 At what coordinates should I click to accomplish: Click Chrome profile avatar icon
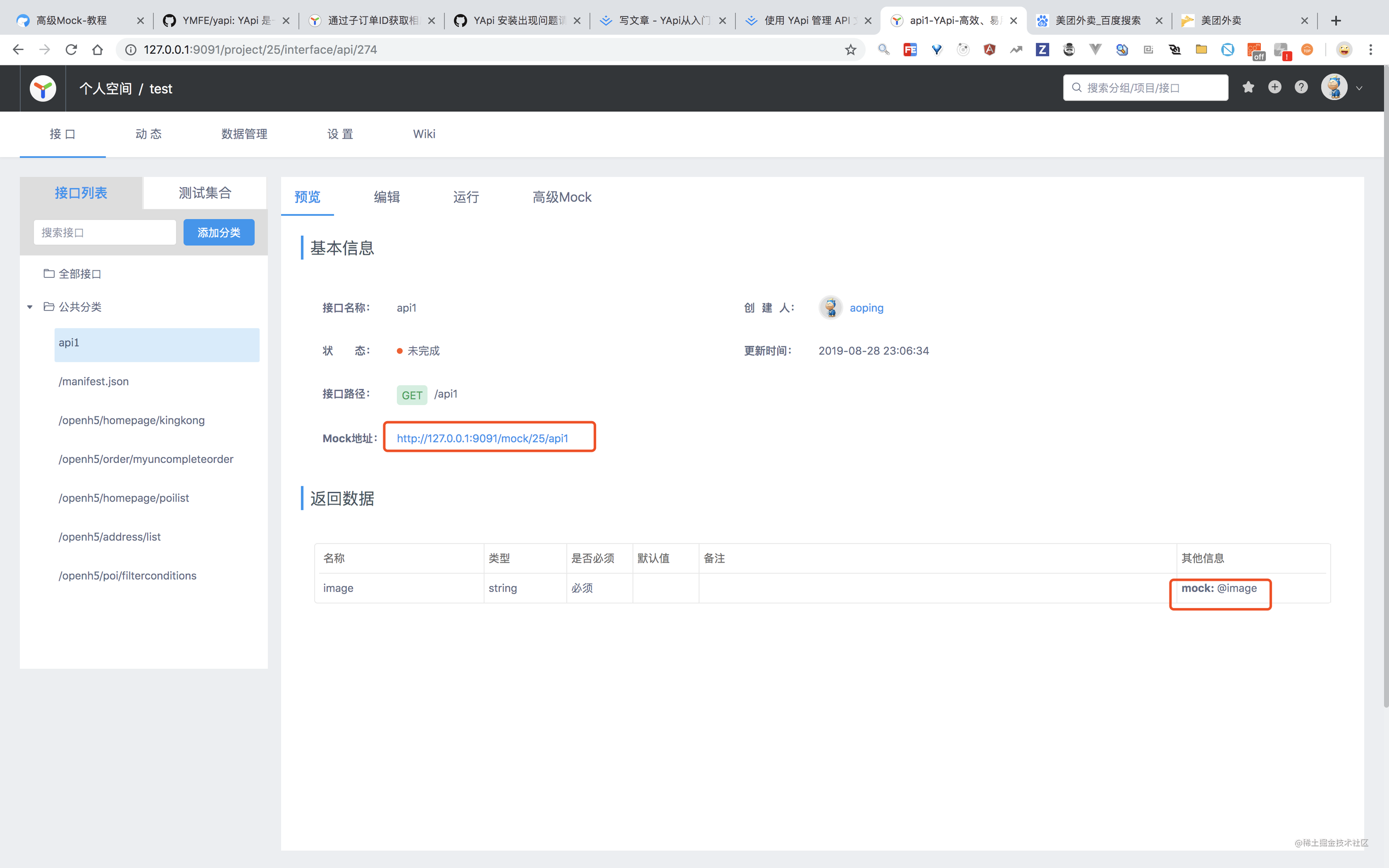coord(1344,50)
